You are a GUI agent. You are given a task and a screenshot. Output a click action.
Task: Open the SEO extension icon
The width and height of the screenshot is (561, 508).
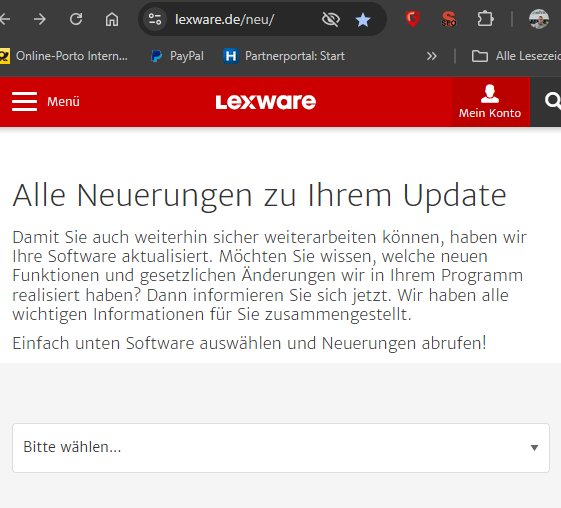point(449,19)
